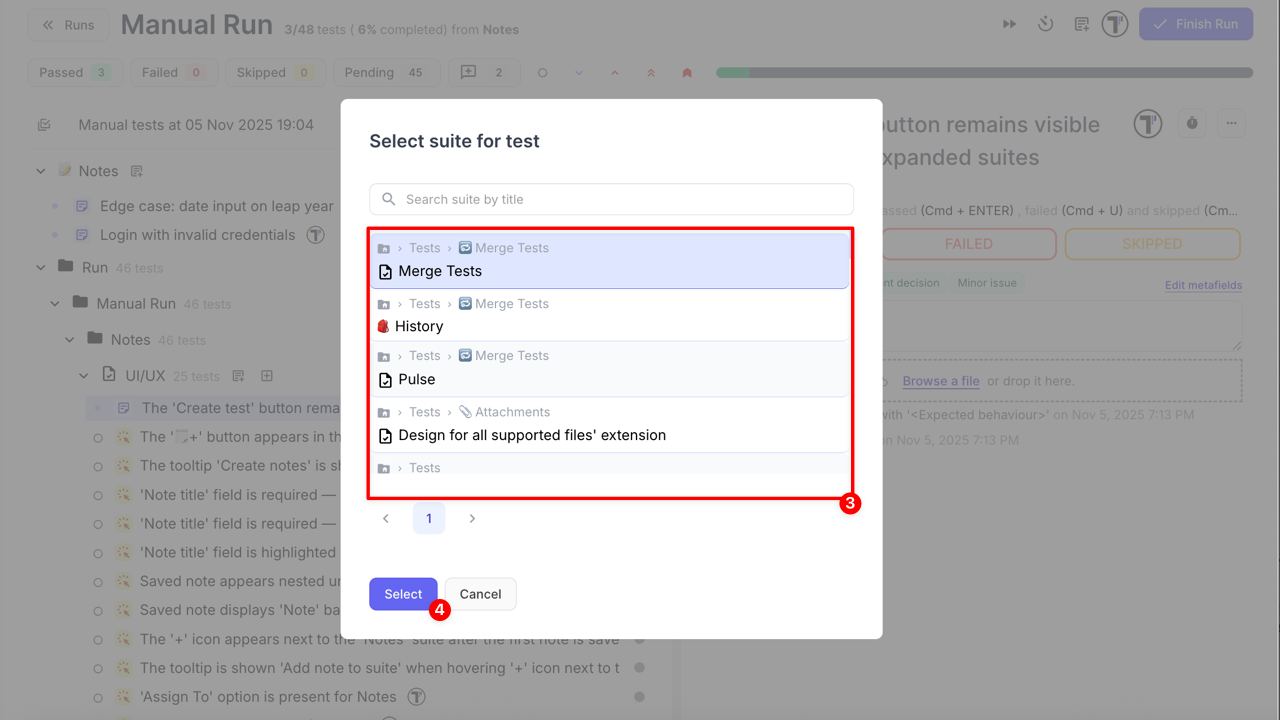This screenshot has width=1280, height=720.
Task: Collapse the 'Manual Run' folder chevron
Action: (x=54, y=302)
